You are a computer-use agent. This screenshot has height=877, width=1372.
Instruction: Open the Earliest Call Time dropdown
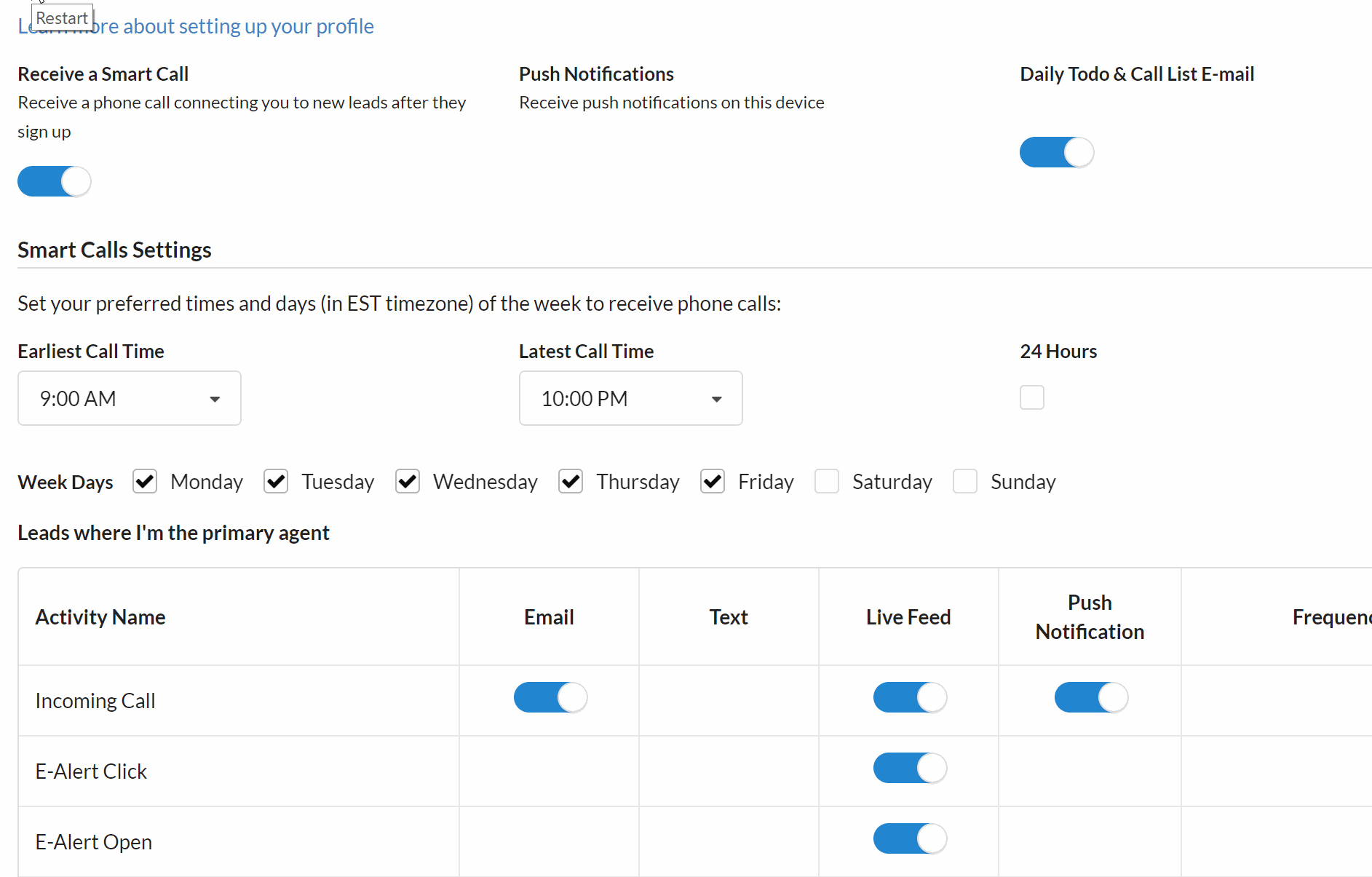pyautogui.click(x=130, y=398)
